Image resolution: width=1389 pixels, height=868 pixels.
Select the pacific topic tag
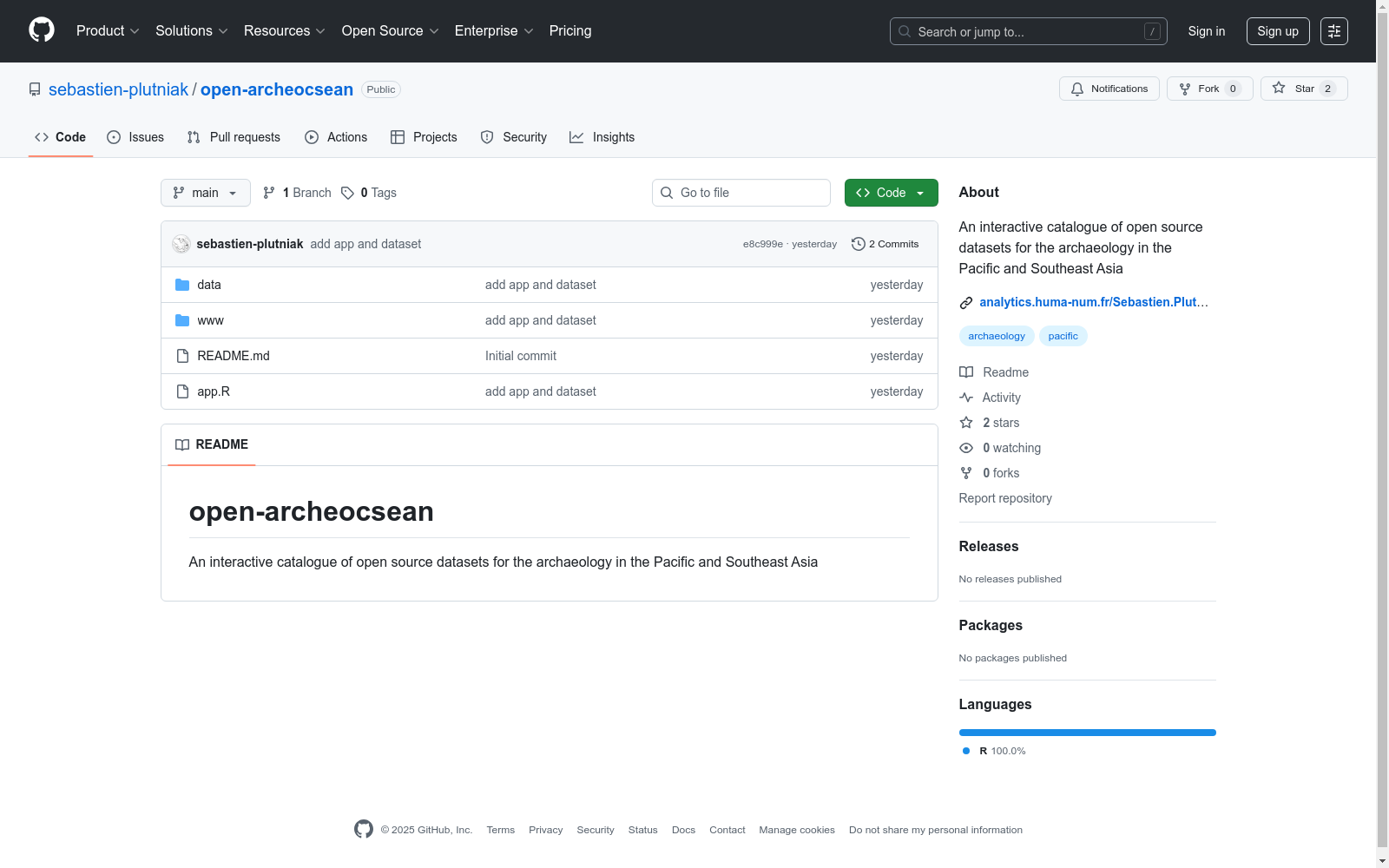[x=1063, y=336]
